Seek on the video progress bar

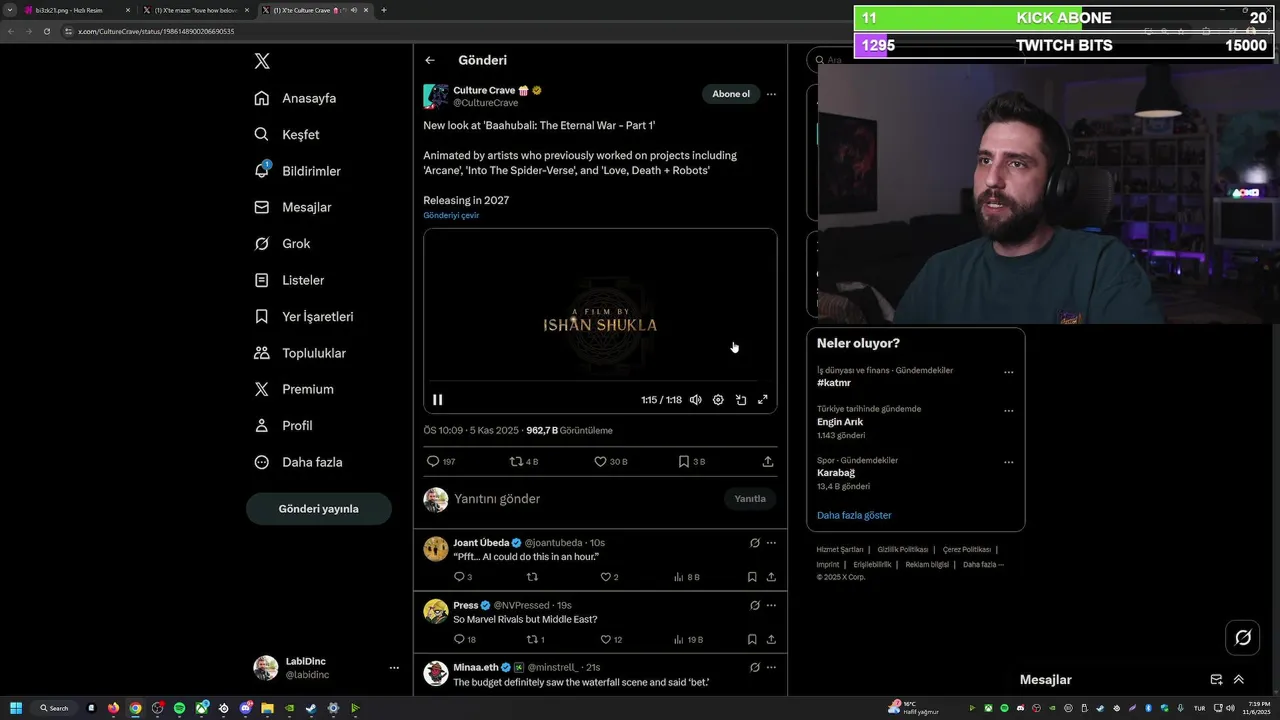click(x=600, y=381)
